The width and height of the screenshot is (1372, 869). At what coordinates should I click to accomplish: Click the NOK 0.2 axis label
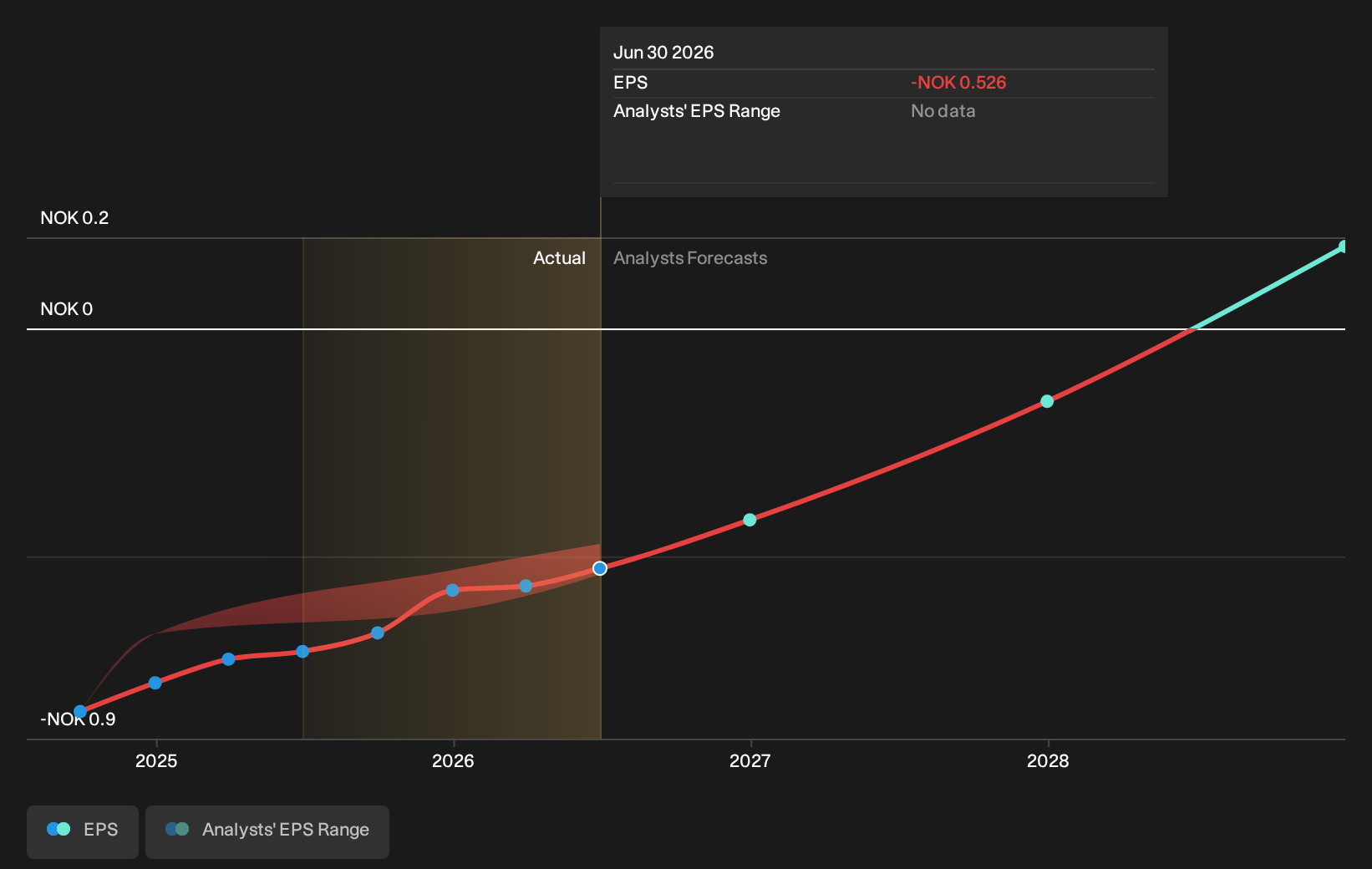pos(74,218)
